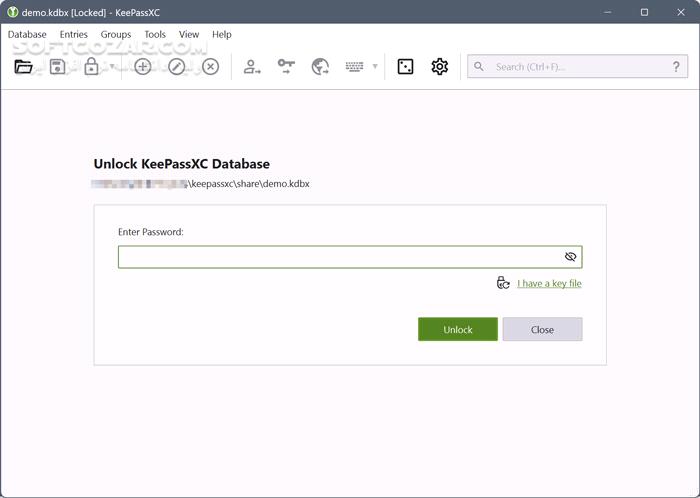Viewport: 700px width, 498px height.
Task: Click the KeePassXC app icon in title bar
Action: (12, 12)
